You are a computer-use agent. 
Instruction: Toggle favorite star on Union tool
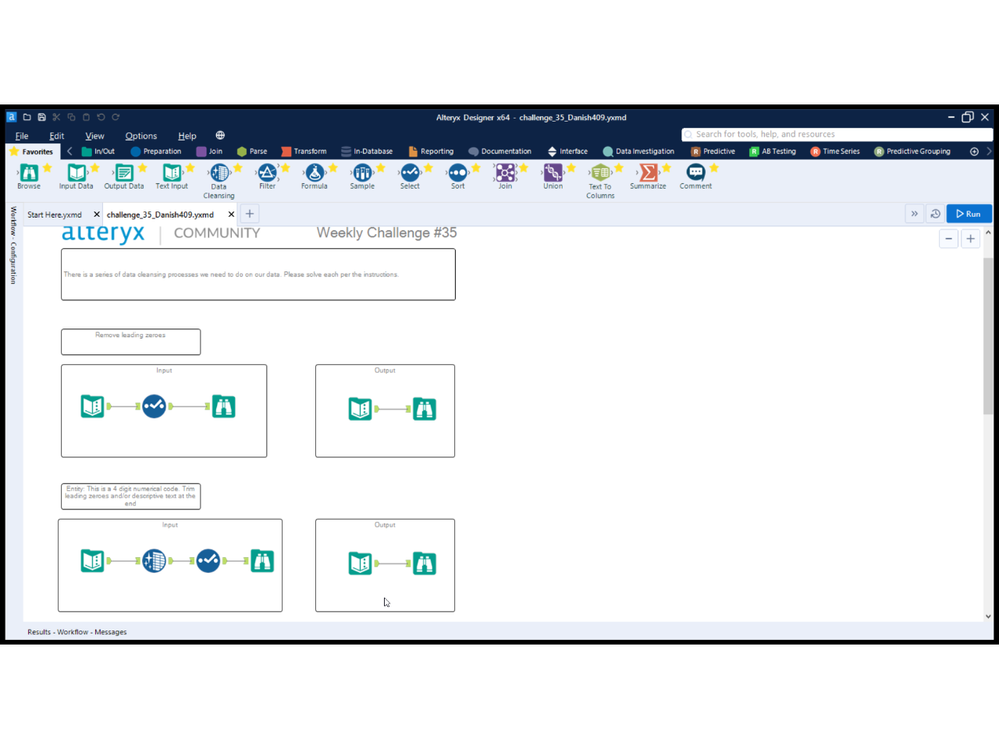(571, 168)
